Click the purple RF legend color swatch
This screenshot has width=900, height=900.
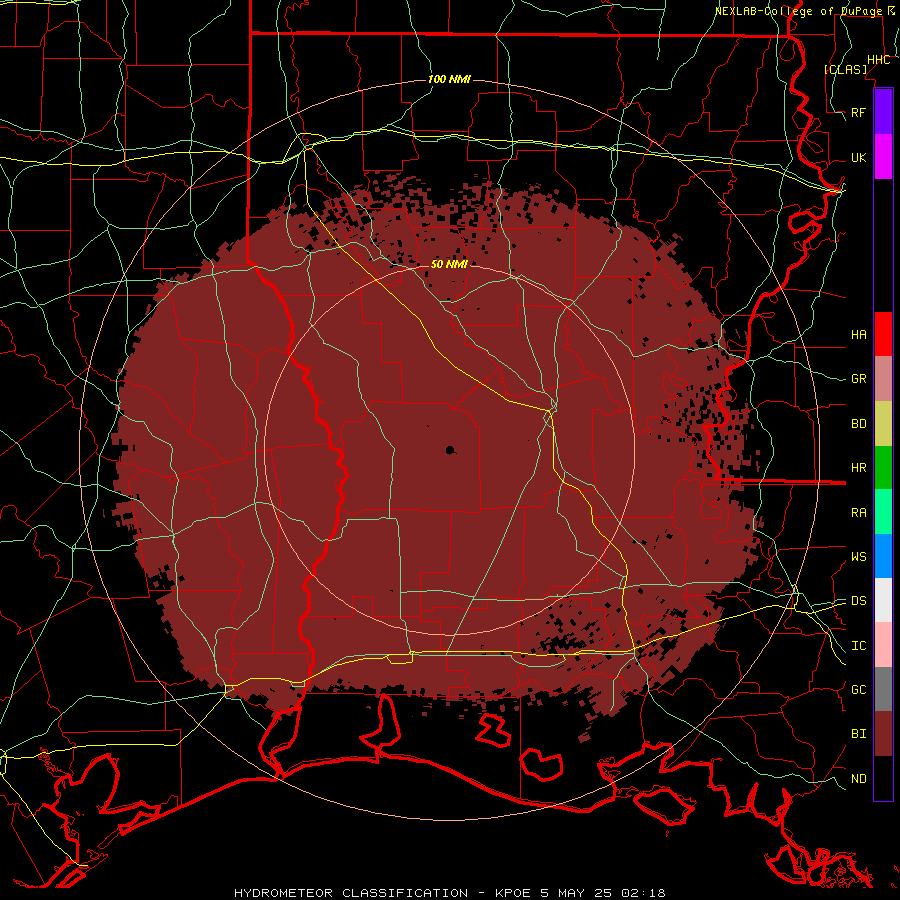click(x=883, y=112)
